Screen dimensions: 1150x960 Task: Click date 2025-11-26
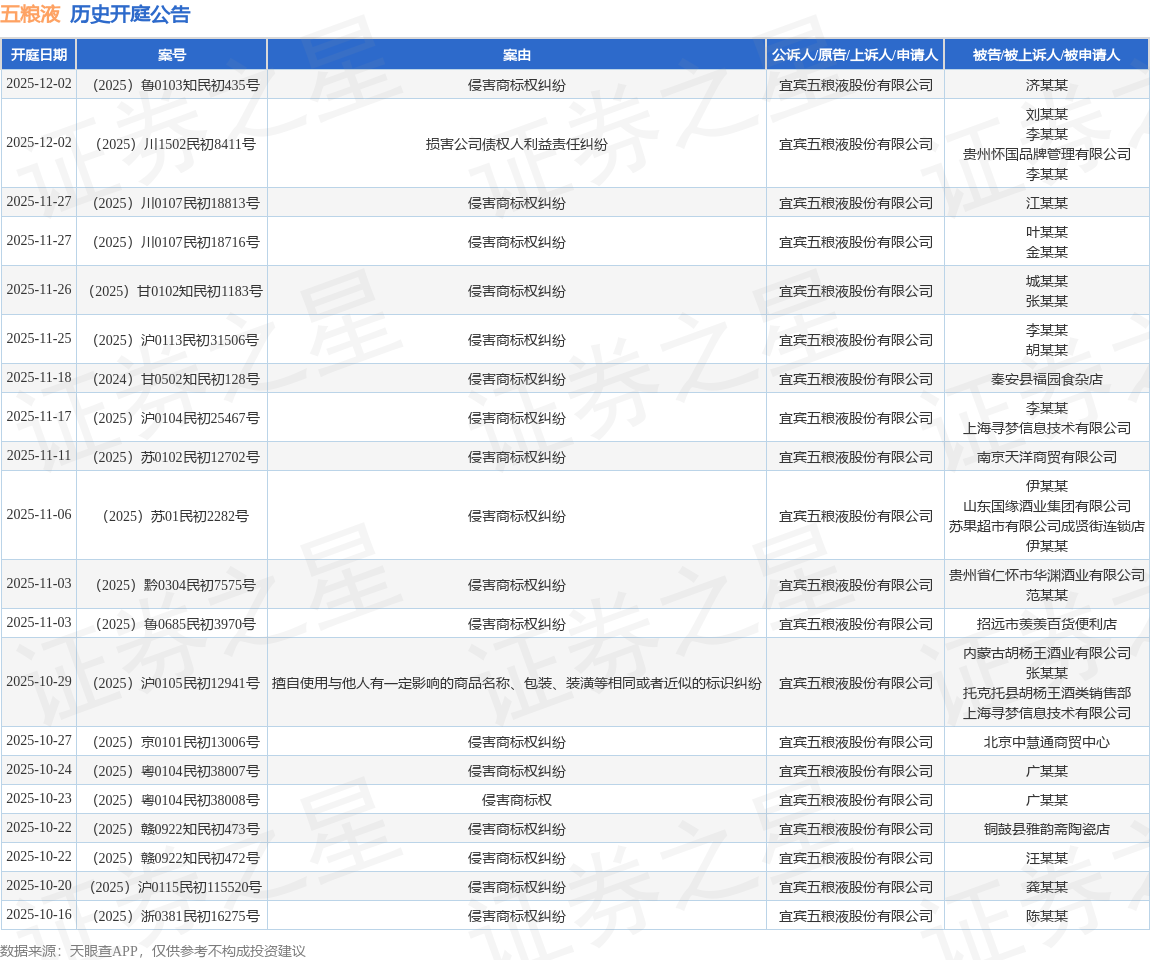(39, 290)
